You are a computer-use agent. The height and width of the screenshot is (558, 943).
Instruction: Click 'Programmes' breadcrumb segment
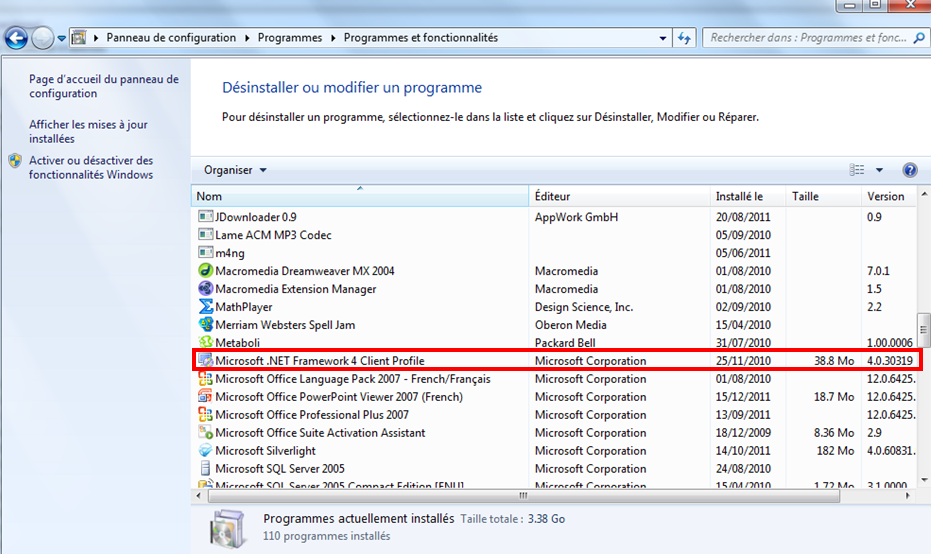point(290,37)
